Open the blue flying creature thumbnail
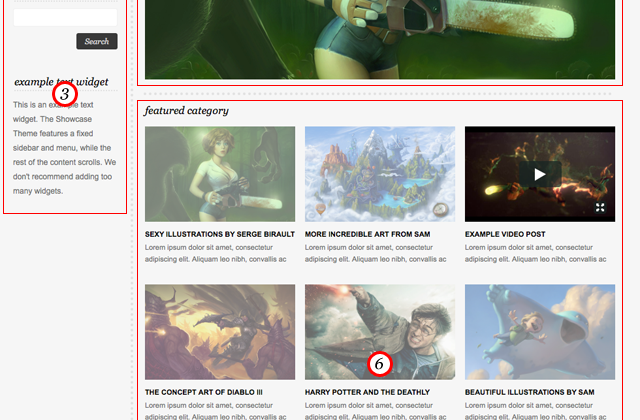Image resolution: width=640 pixels, height=420 pixels. pyautogui.click(x=540, y=332)
